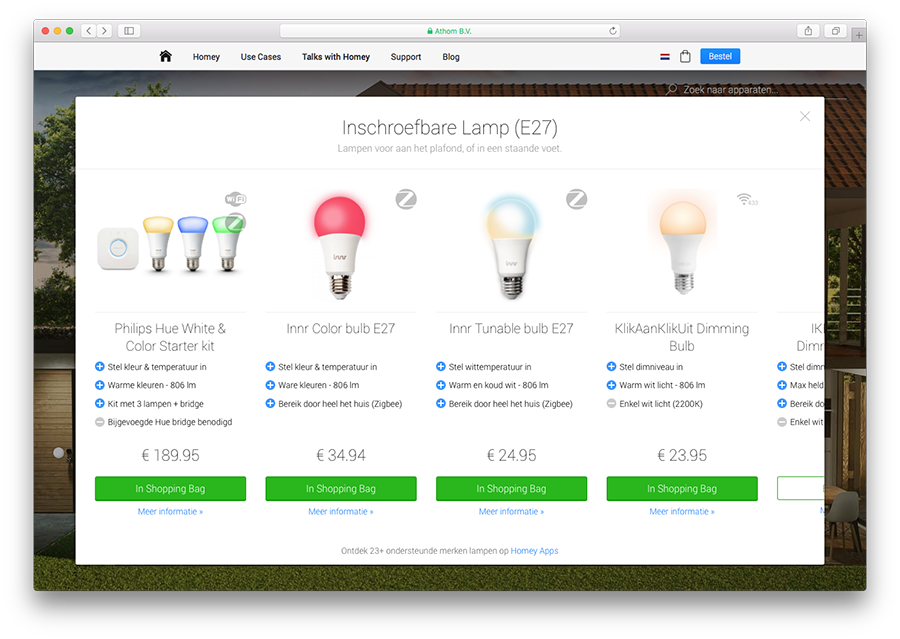Click the plus icon beside Ware kleuren - 806 lm
This screenshot has height=639, width=900.
tap(270, 385)
